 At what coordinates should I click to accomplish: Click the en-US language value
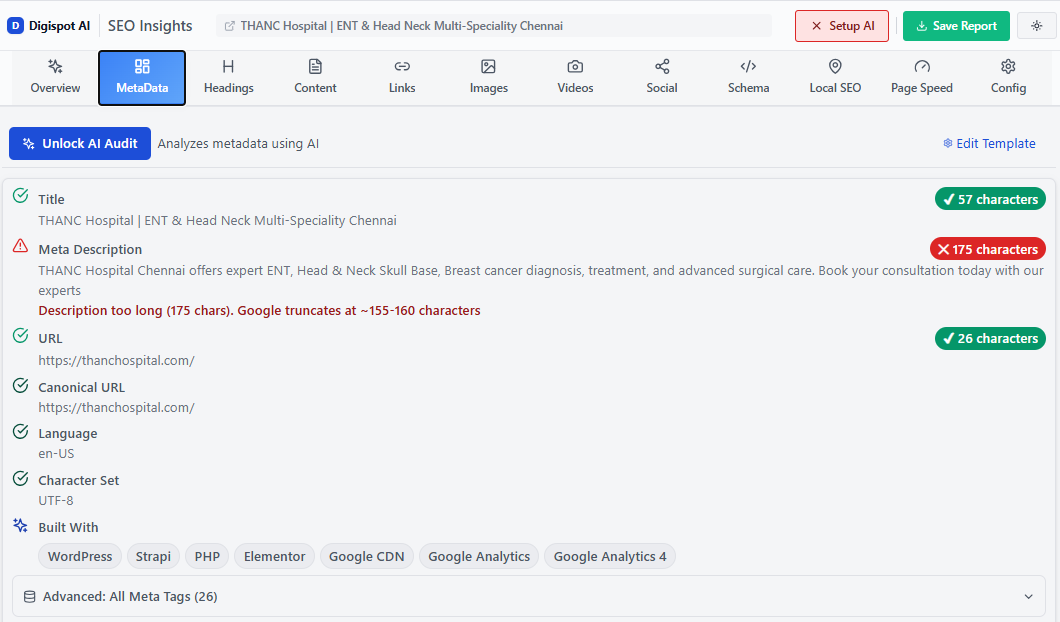coord(56,454)
